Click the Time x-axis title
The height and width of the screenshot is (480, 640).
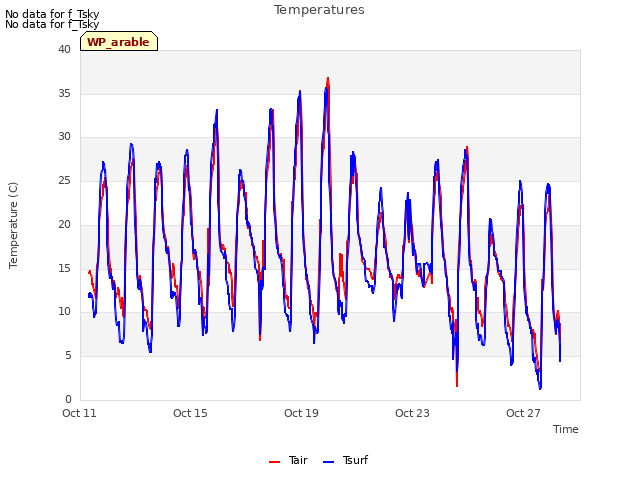[x=565, y=429]
